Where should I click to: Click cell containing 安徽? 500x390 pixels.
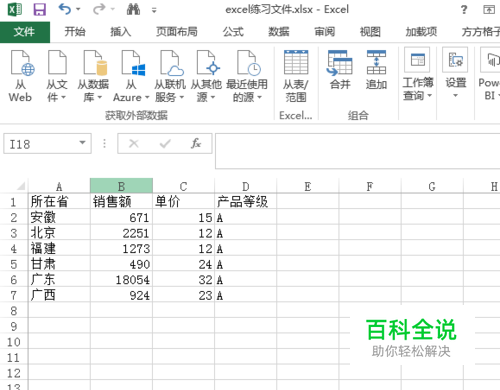[59, 217]
